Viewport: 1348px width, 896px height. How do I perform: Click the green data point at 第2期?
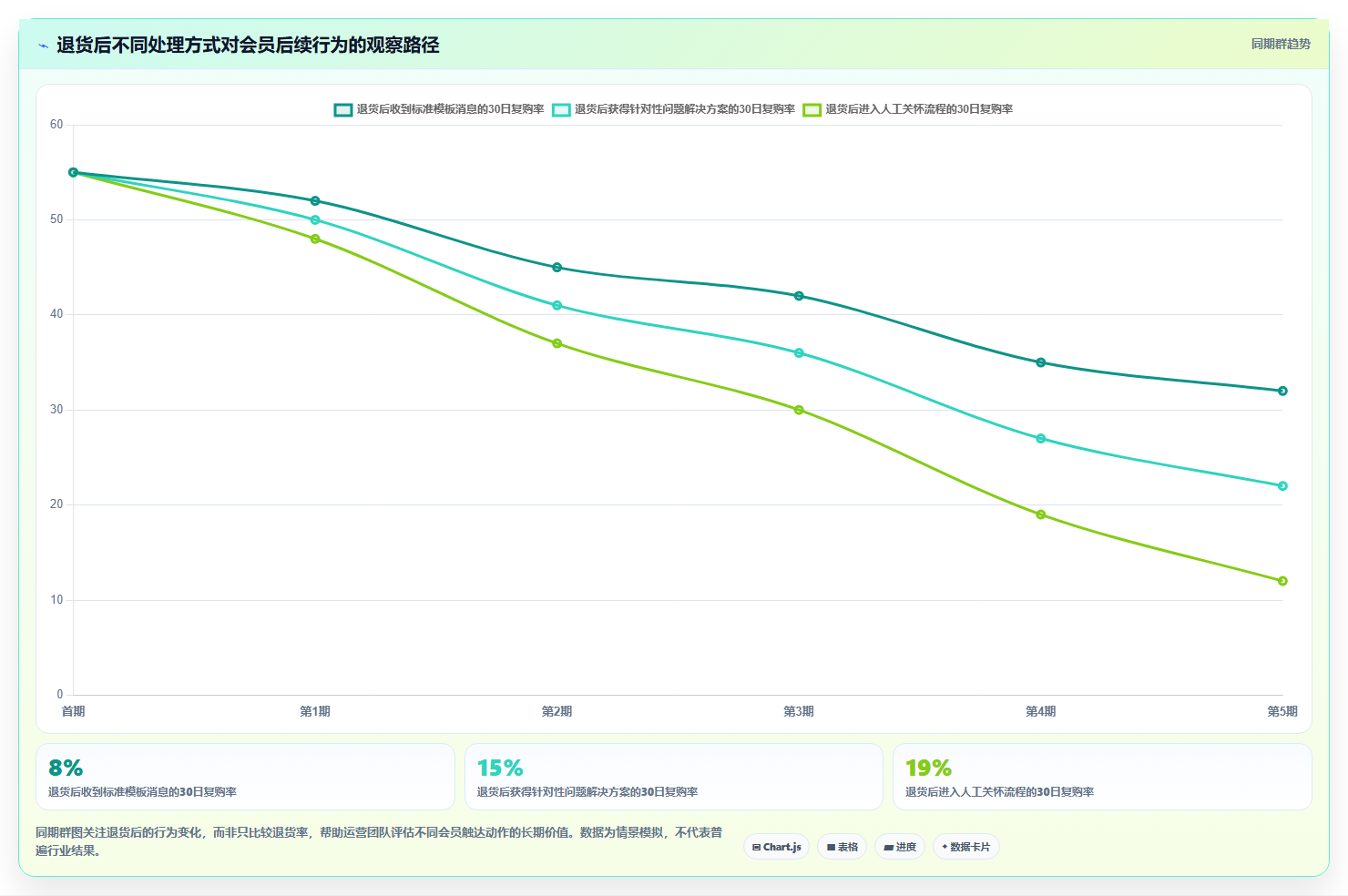click(557, 343)
